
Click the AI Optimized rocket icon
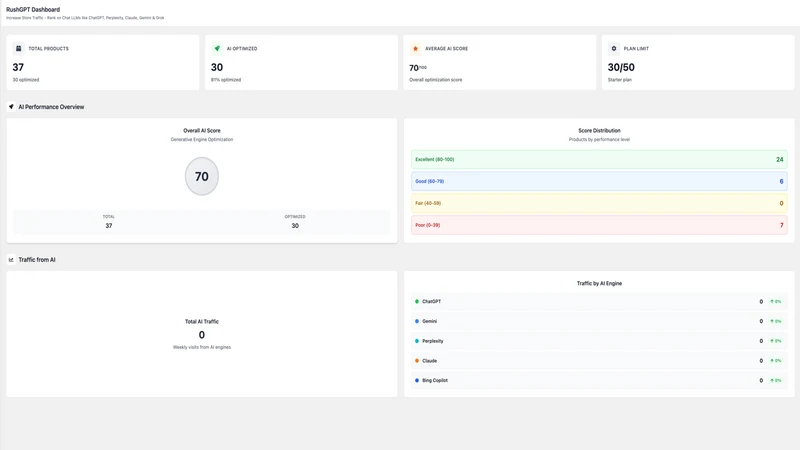[x=217, y=48]
